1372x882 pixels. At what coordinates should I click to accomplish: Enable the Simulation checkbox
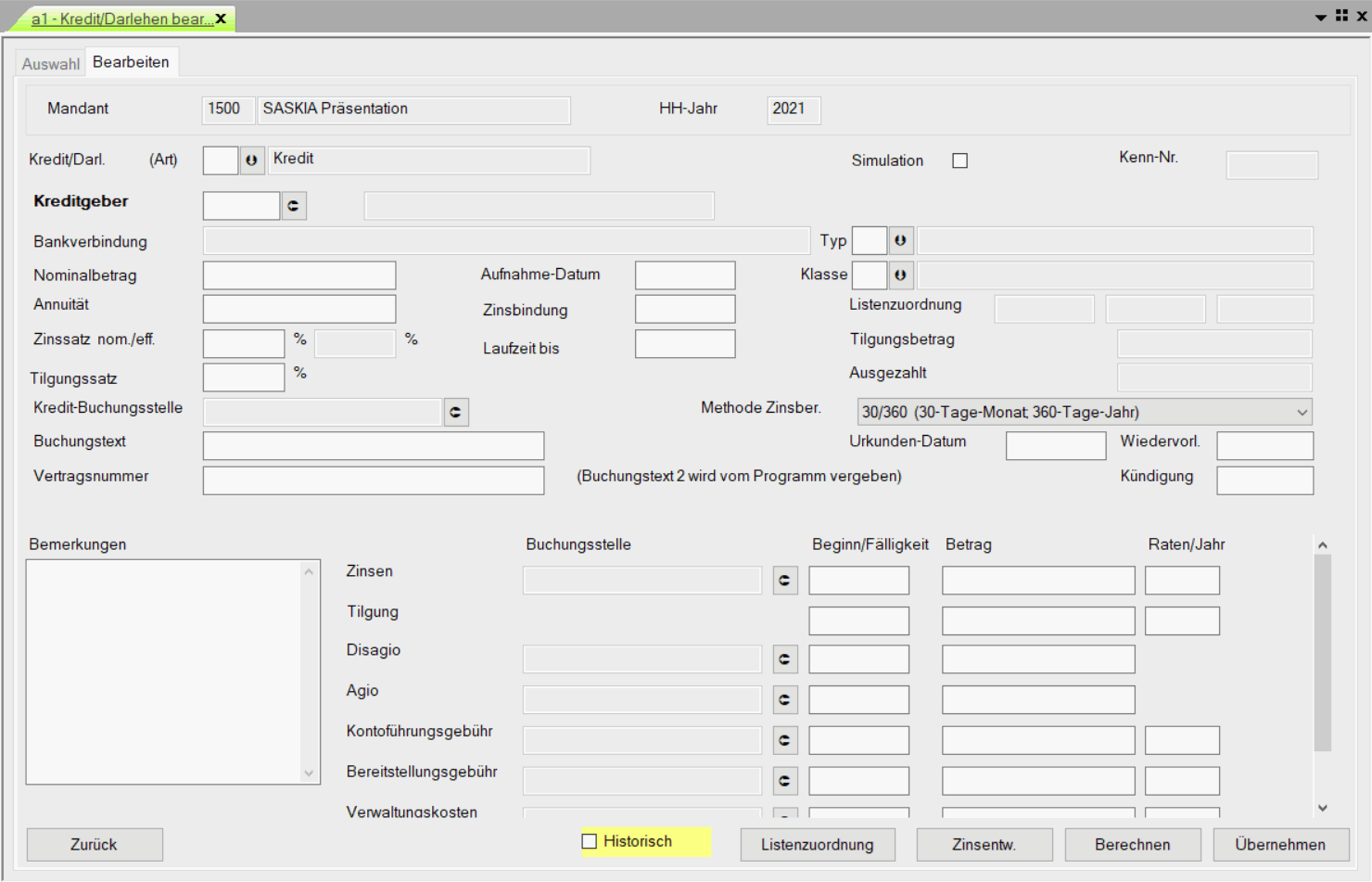tap(959, 161)
